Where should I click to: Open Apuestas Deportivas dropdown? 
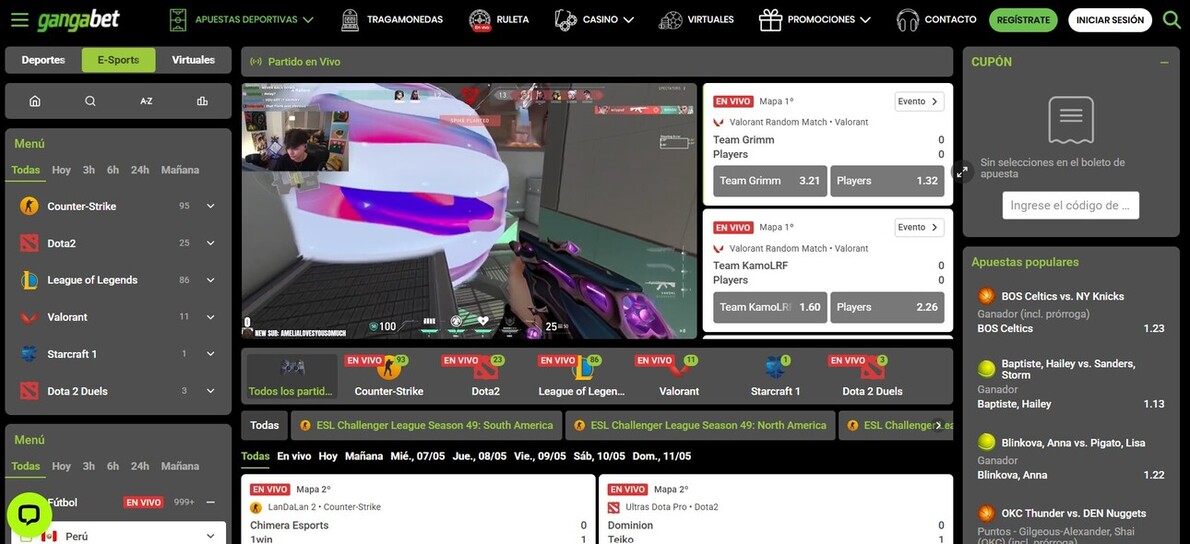241,20
